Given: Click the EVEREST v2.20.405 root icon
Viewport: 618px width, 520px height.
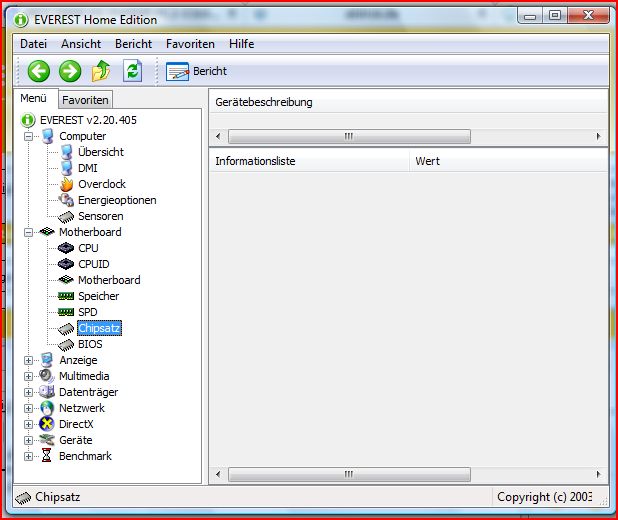Looking at the screenshot, I should (28, 120).
